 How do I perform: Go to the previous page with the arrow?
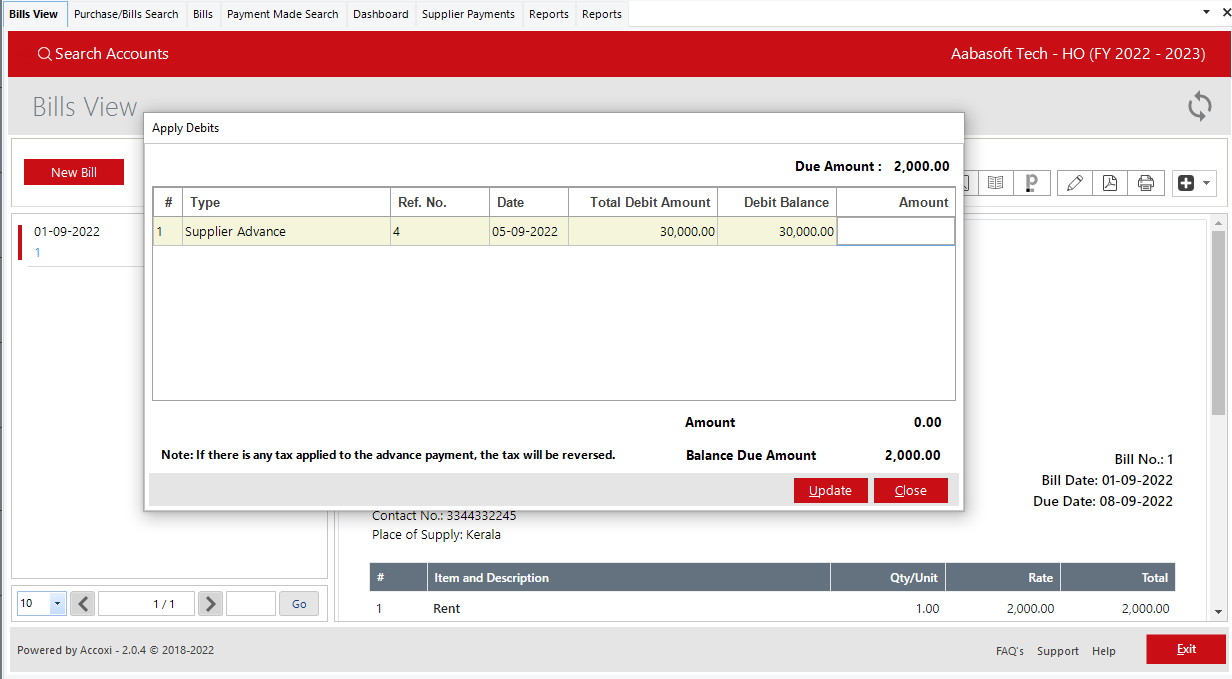click(82, 603)
